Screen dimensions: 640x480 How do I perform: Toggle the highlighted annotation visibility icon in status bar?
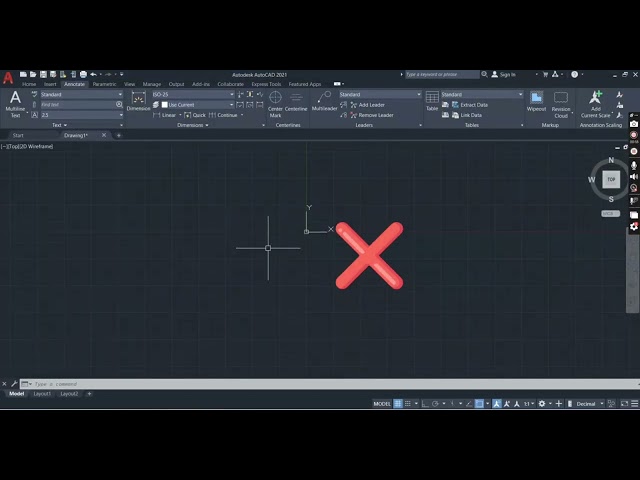click(x=496, y=404)
